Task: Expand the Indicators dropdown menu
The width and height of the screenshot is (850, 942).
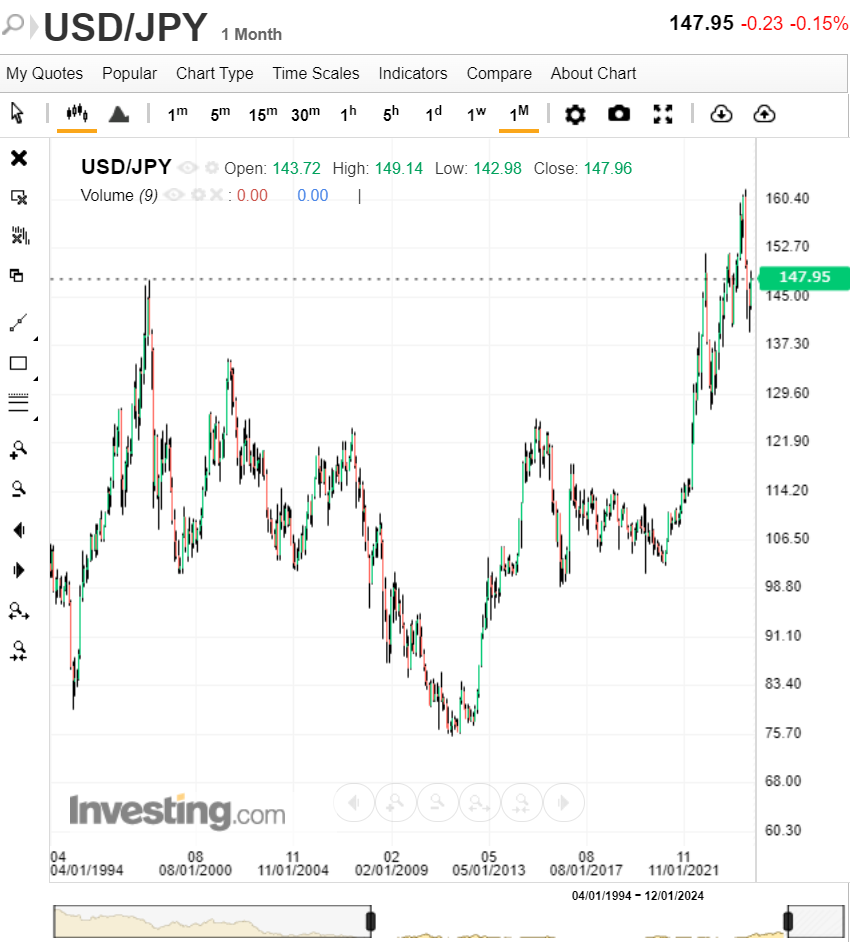Action: (413, 73)
